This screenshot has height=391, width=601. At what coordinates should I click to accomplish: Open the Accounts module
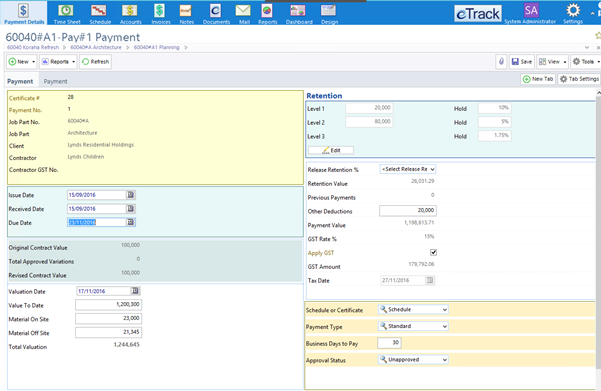tap(130, 14)
